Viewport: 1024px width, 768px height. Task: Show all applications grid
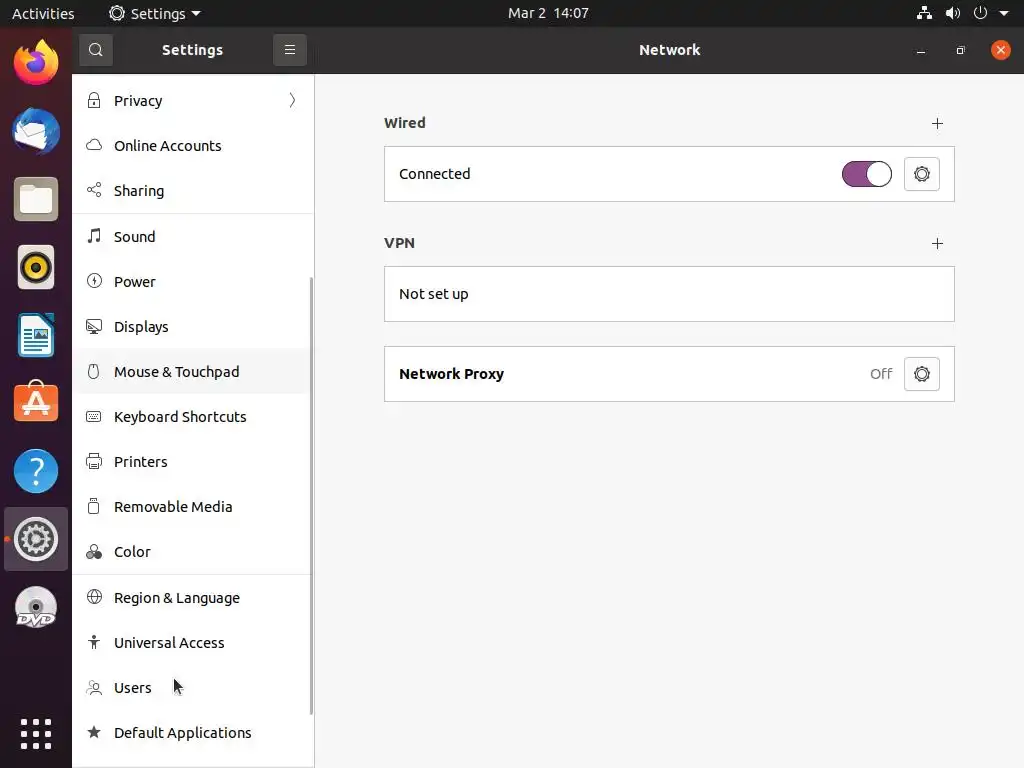tap(36, 733)
